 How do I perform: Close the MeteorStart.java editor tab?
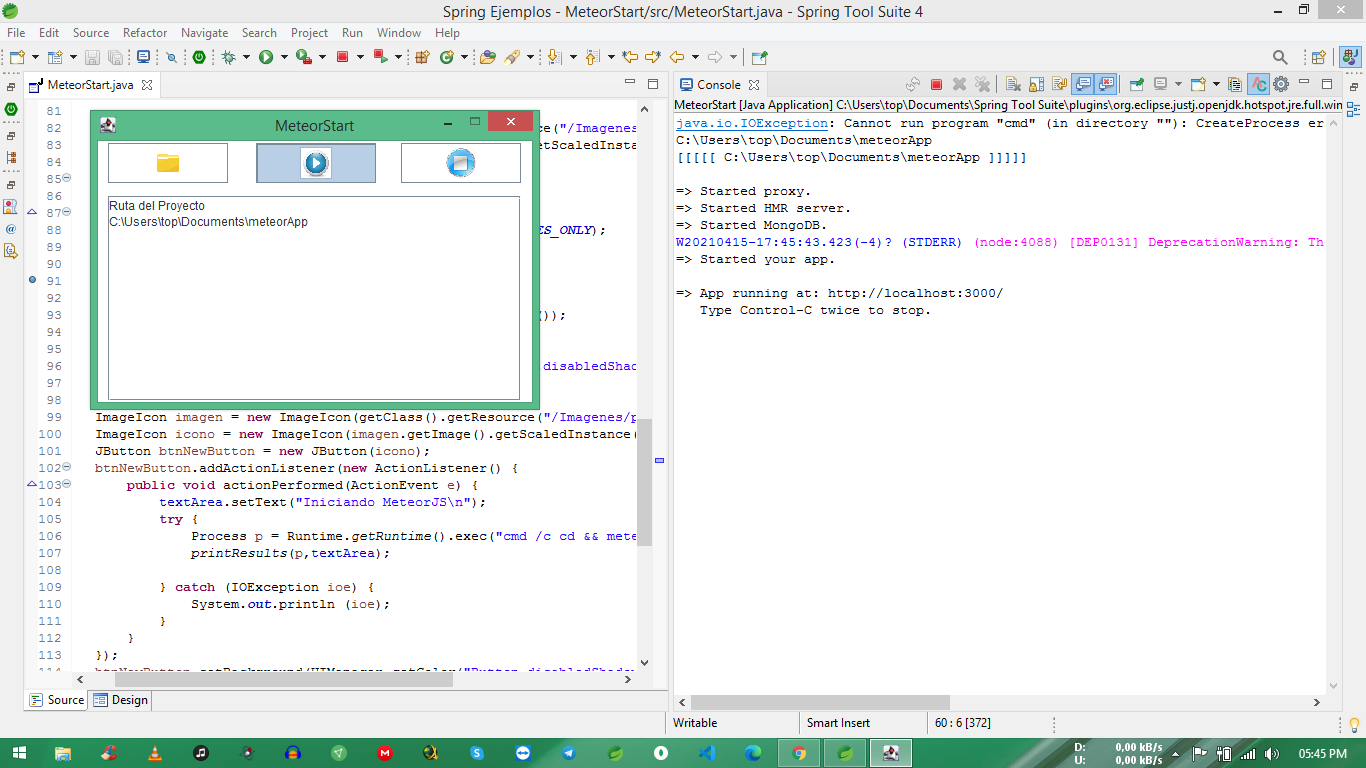146,85
